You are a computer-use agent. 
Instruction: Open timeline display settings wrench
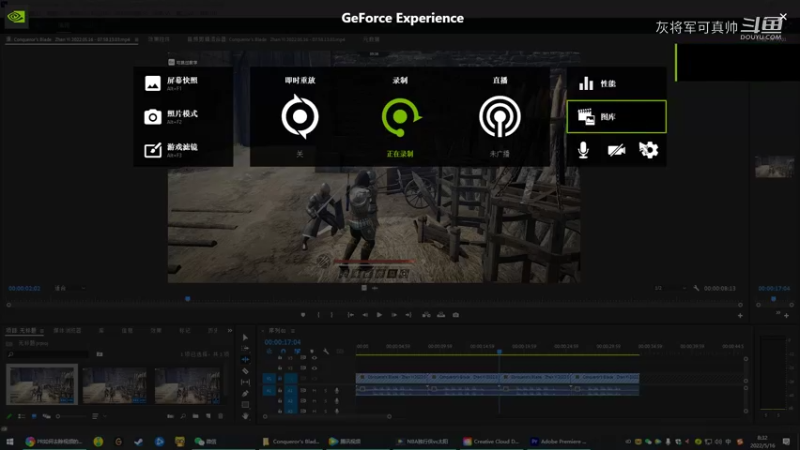pyautogui.click(x=326, y=351)
